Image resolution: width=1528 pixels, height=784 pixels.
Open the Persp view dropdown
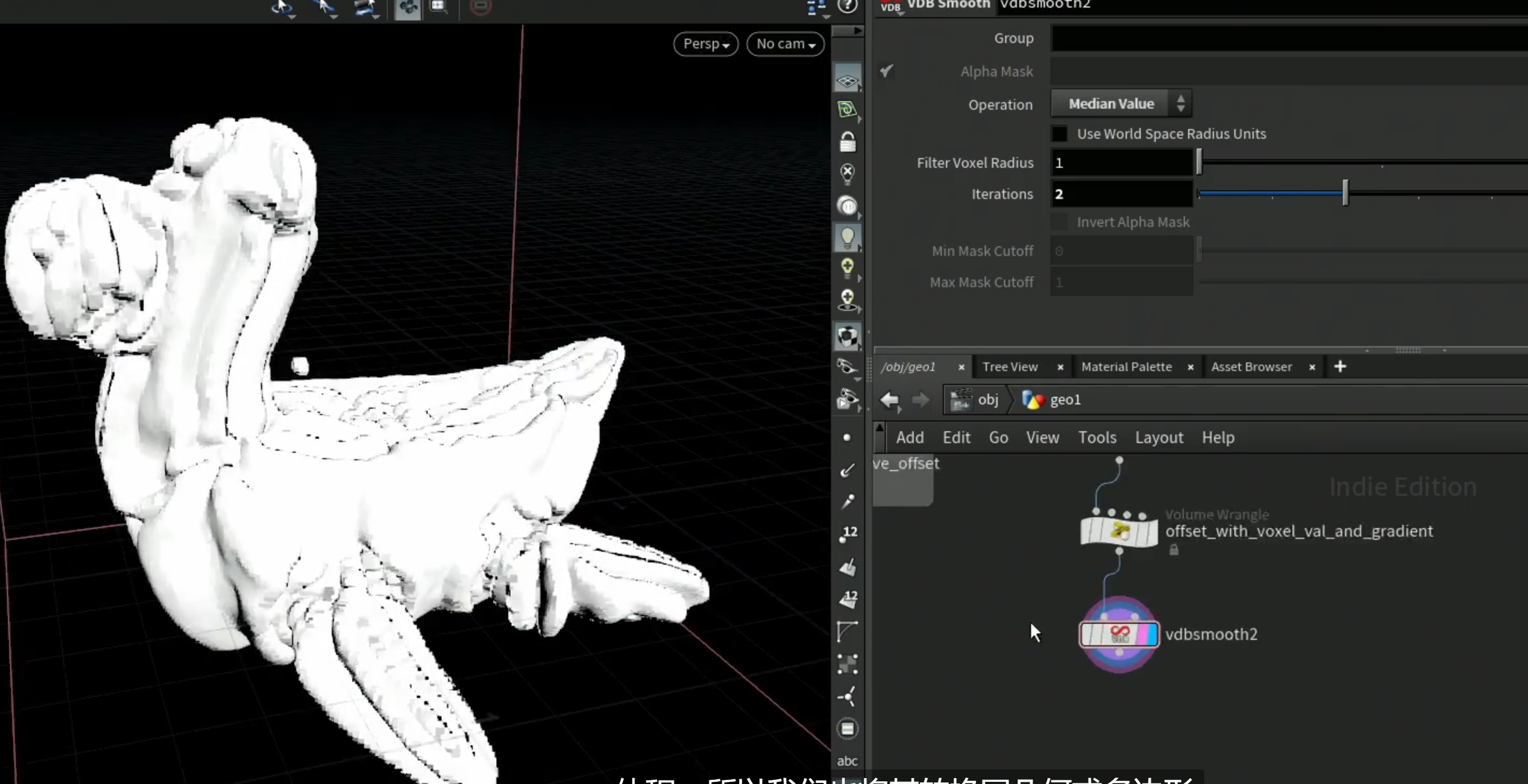706,44
